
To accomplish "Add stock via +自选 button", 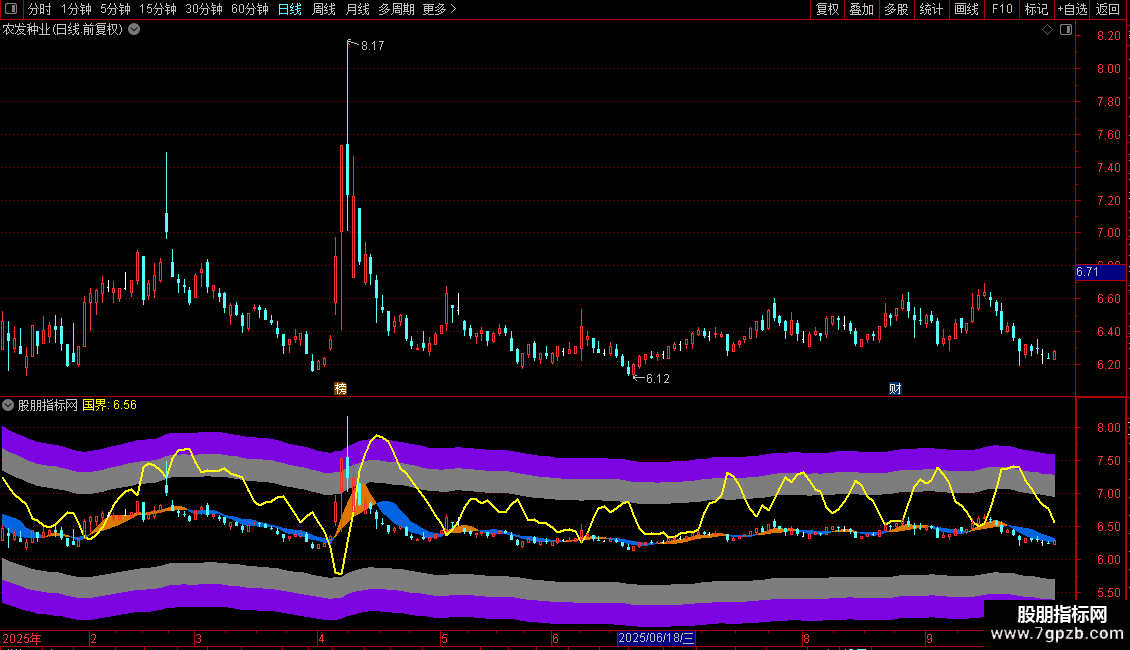I will click(1072, 9).
